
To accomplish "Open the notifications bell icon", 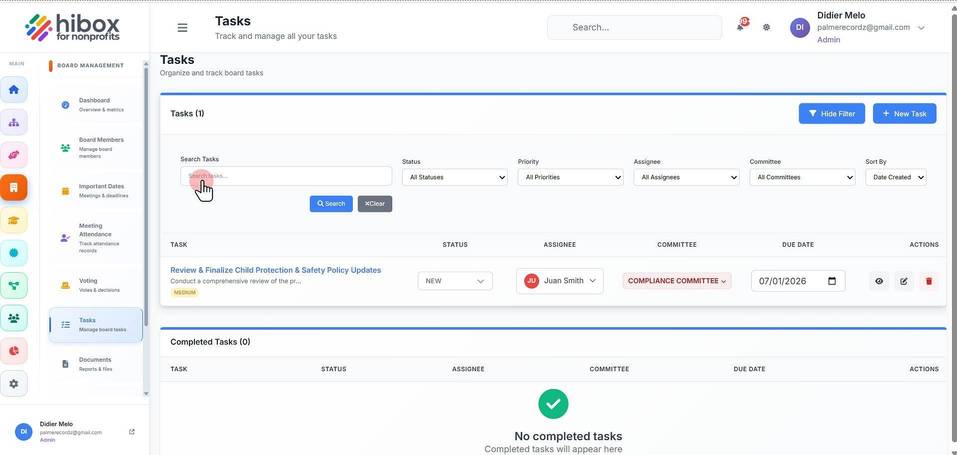I will 741,26.
